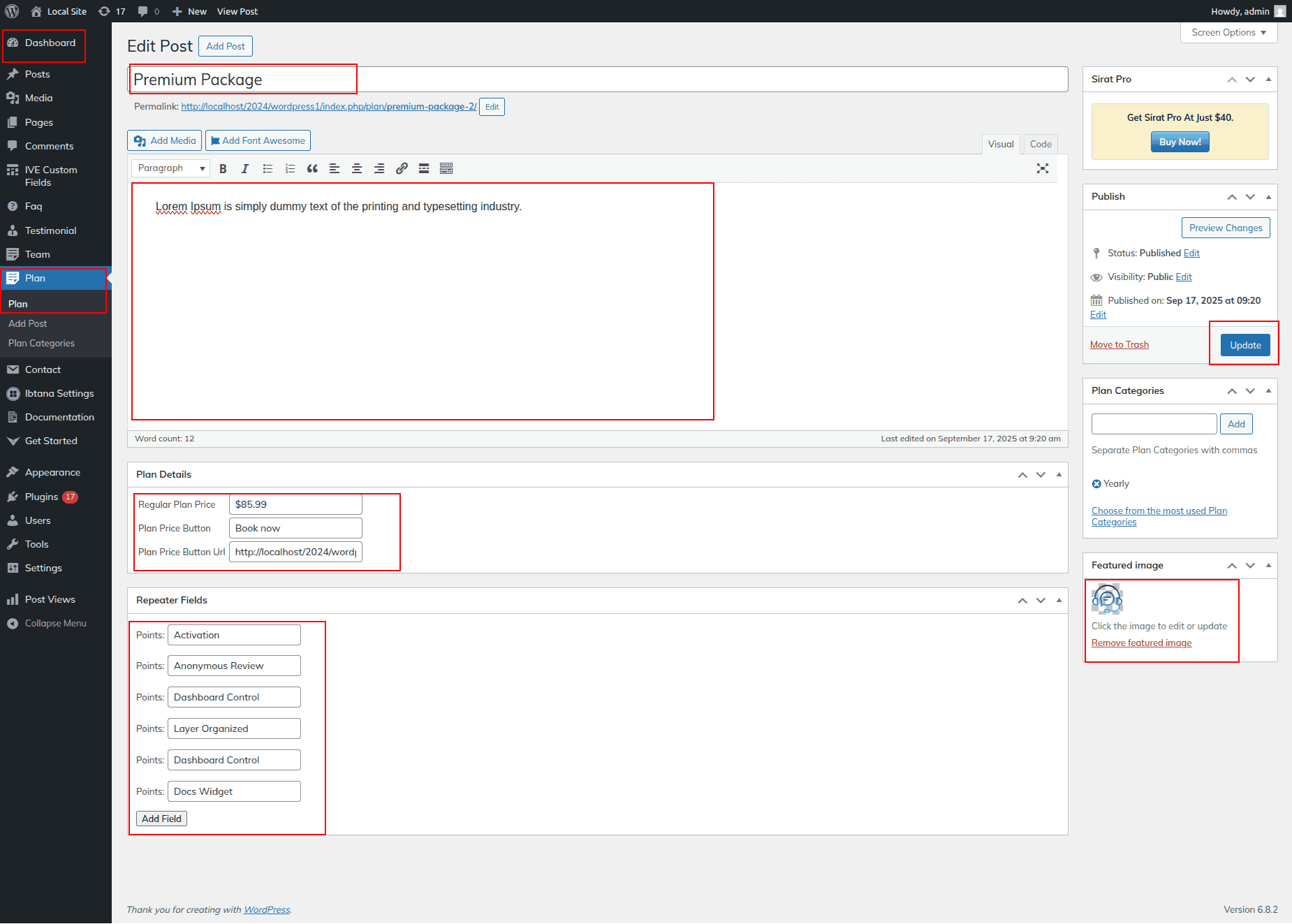The image size is (1292, 924).
Task: Toggle the editor toolbar kitchen sink
Action: pyautogui.click(x=446, y=168)
